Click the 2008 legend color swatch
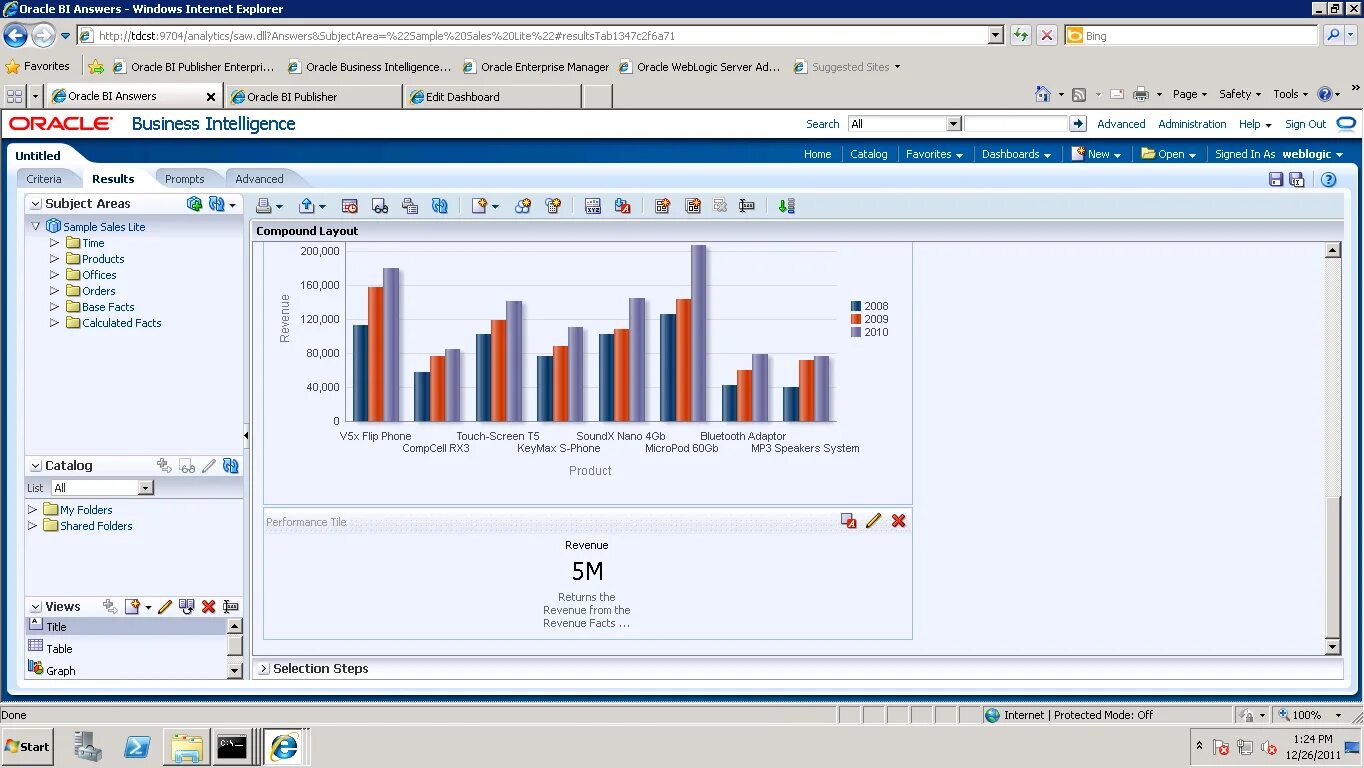This screenshot has width=1364, height=768. [x=856, y=307]
